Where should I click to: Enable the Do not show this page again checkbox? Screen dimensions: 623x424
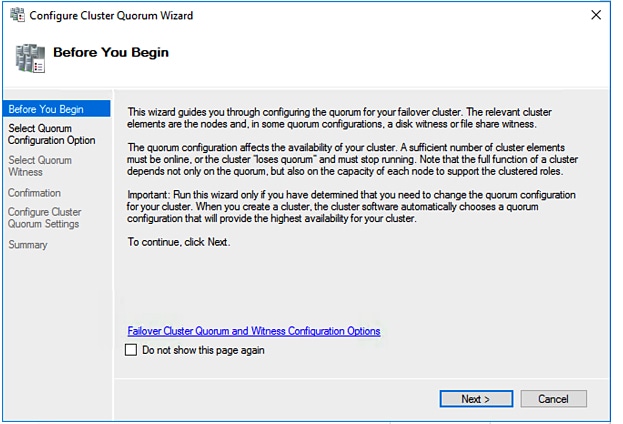coord(131,351)
